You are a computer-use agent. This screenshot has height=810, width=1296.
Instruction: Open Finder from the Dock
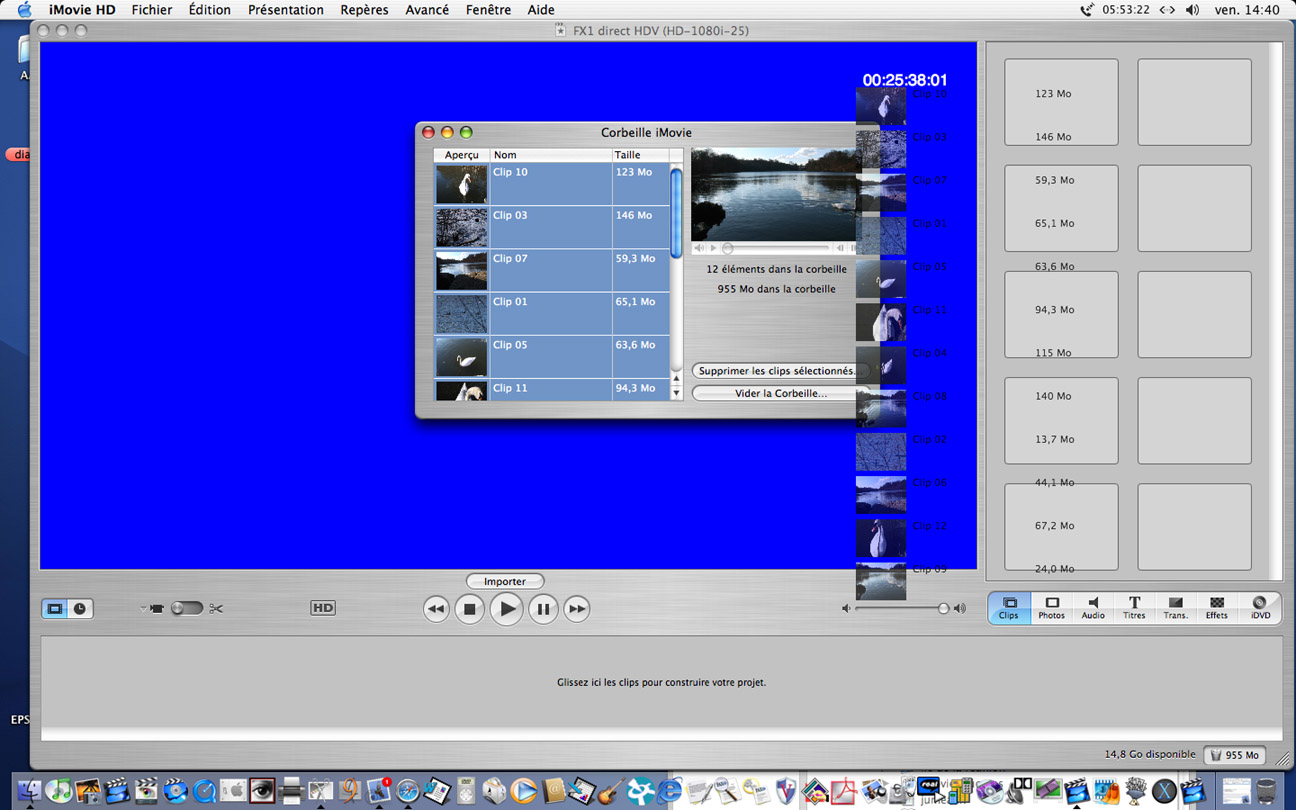(x=29, y=790)
